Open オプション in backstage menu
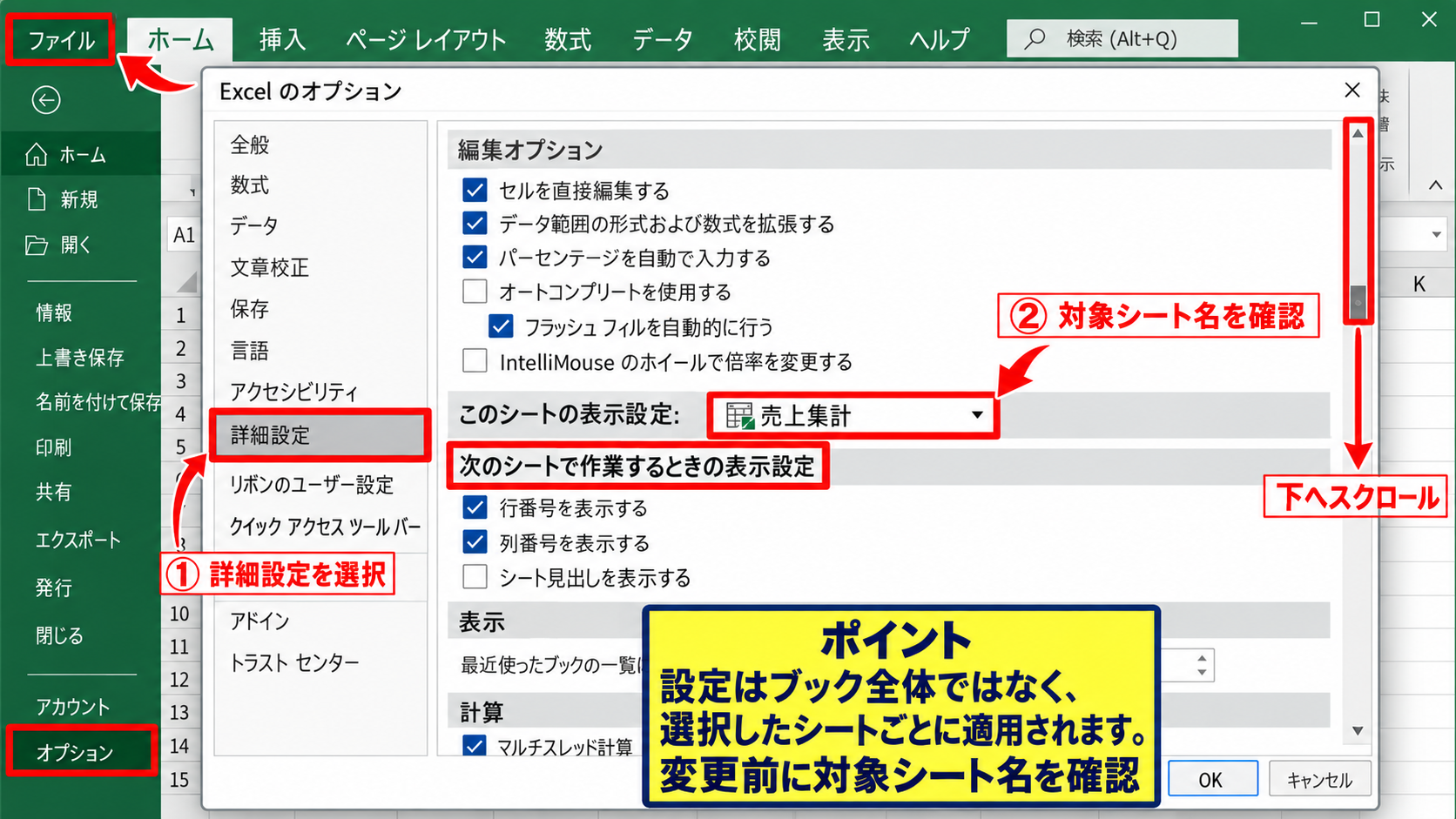The width and height of the screenshot is (1456, 819). (x=80, y=752)
